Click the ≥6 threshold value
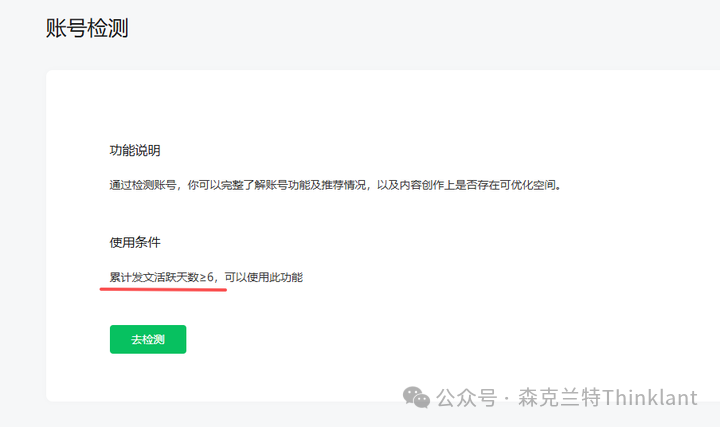The width and height of the screenshot is (720, 427). coord(207,277)
